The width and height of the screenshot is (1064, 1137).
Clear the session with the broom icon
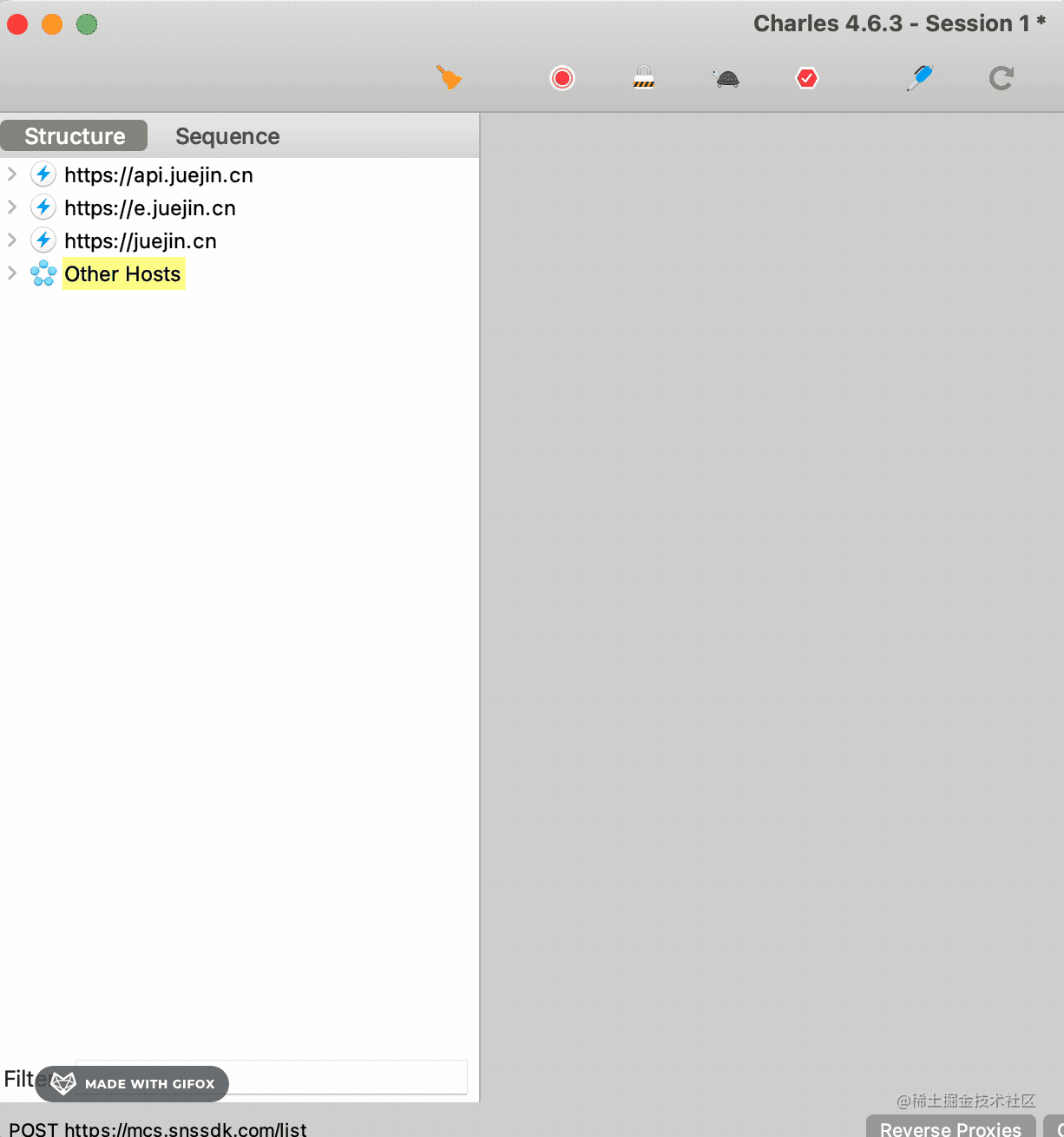click(x=449, y=78)
